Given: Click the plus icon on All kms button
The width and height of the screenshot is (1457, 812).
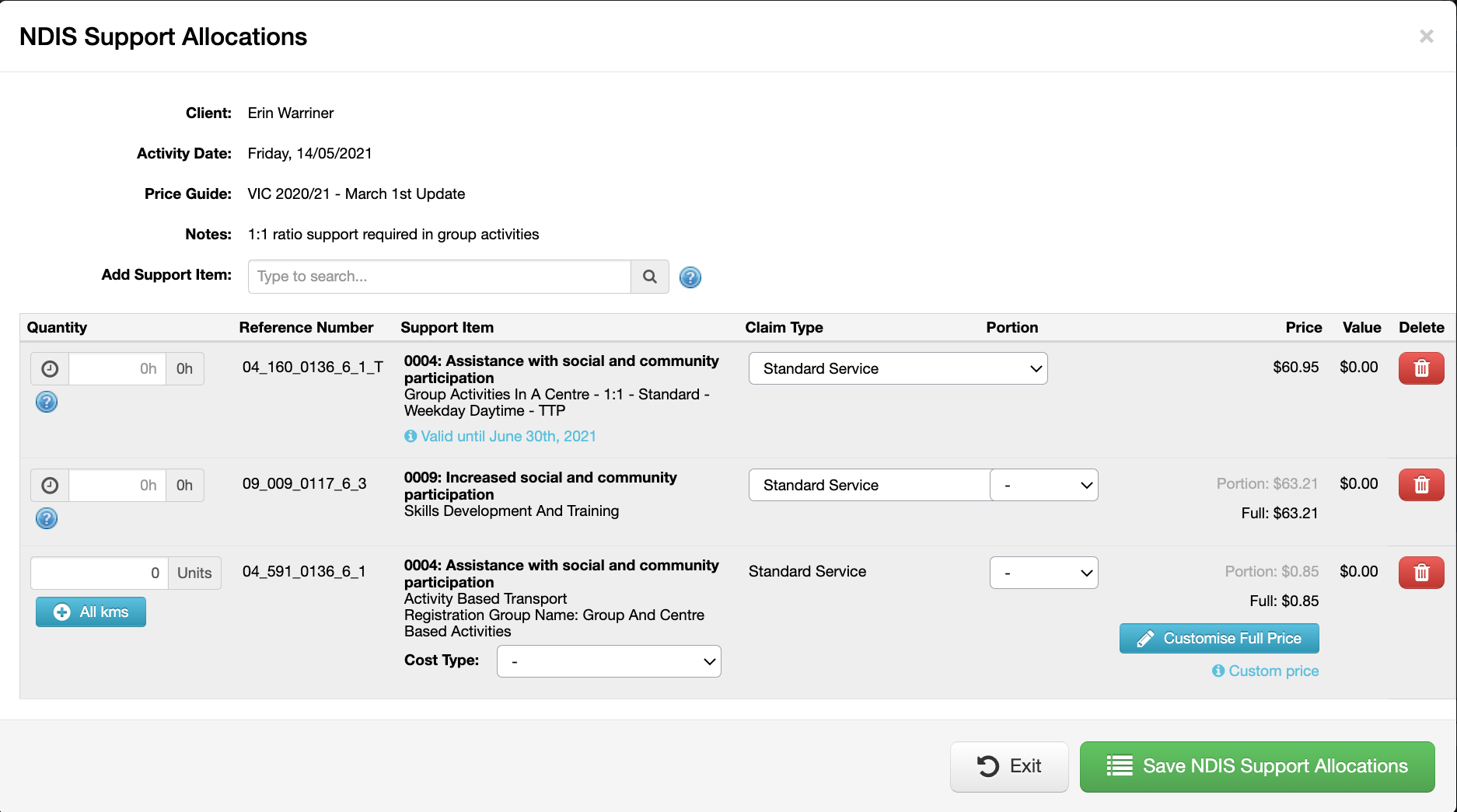Looking at the screenshot, I should [x=61, y=612].
